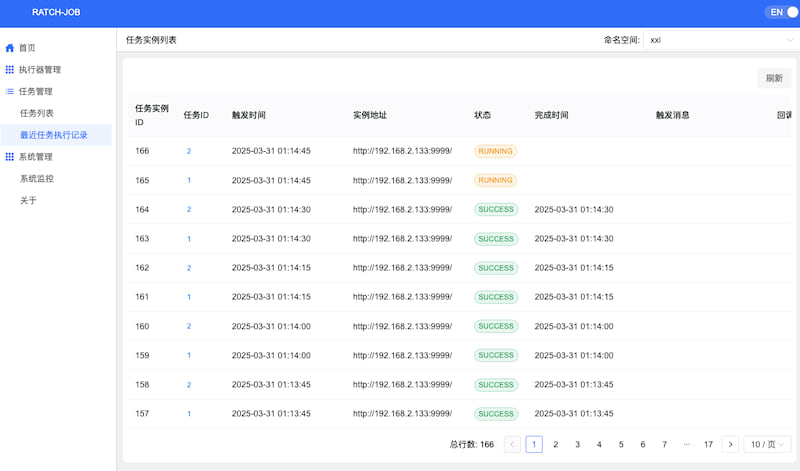
Task: Click the 实例地址 column header
Action: (370, 115)
